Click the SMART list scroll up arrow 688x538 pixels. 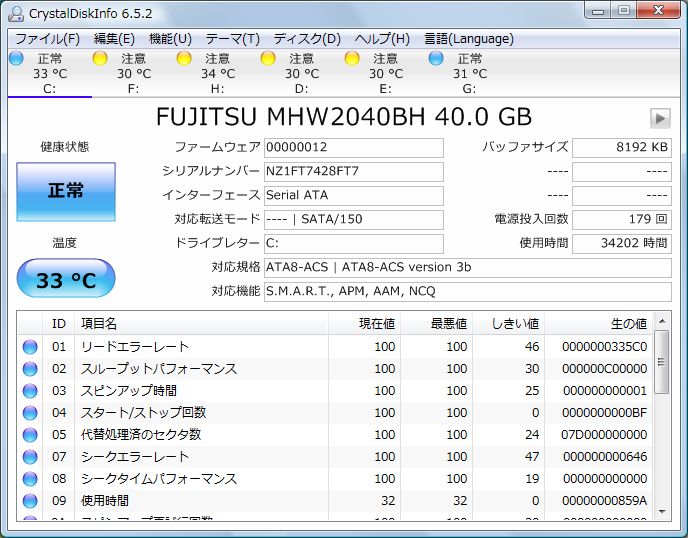coord(662,322)
